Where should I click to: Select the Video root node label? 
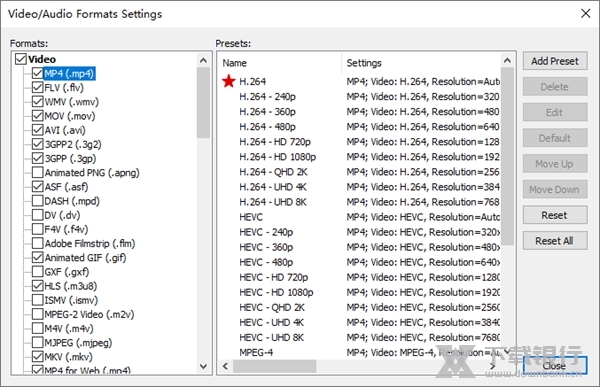click(42, 59)
